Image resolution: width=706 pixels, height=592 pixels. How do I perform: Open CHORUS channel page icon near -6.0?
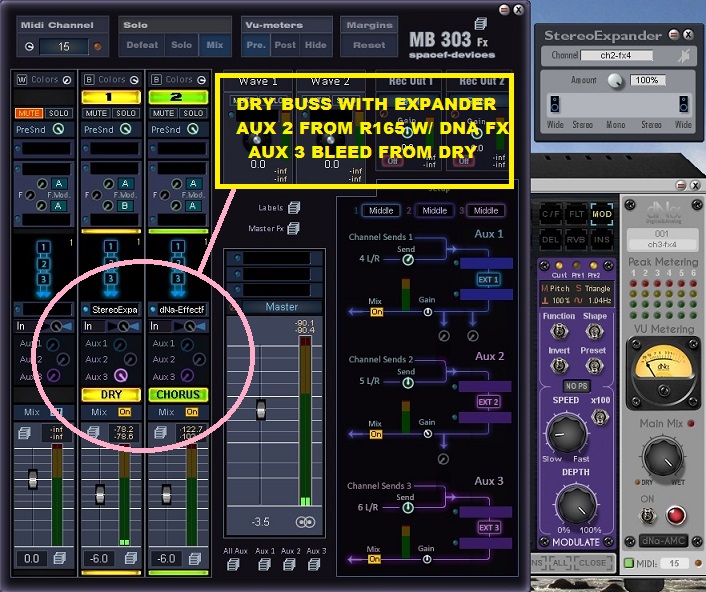point(195,559)
